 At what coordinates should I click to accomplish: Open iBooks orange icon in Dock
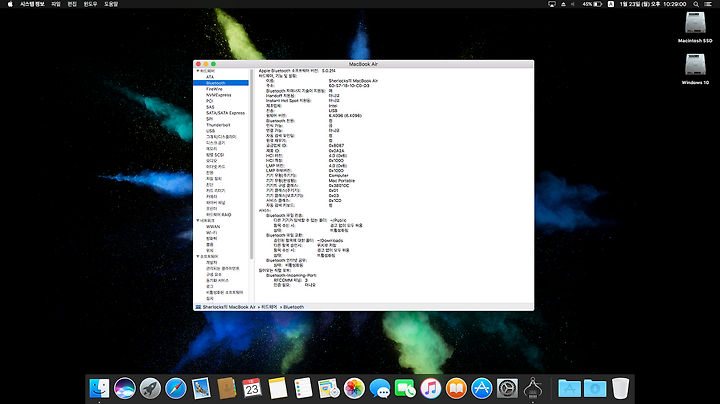point(456,388)
